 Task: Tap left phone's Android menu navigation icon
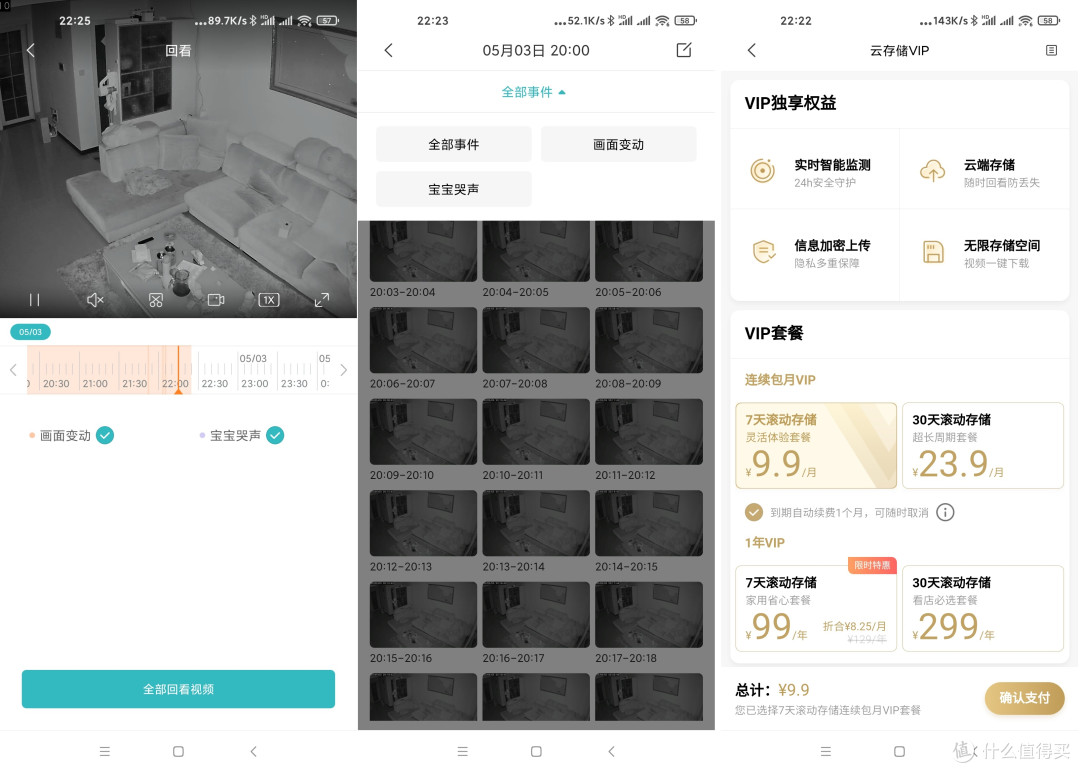[x=105, y=752]
